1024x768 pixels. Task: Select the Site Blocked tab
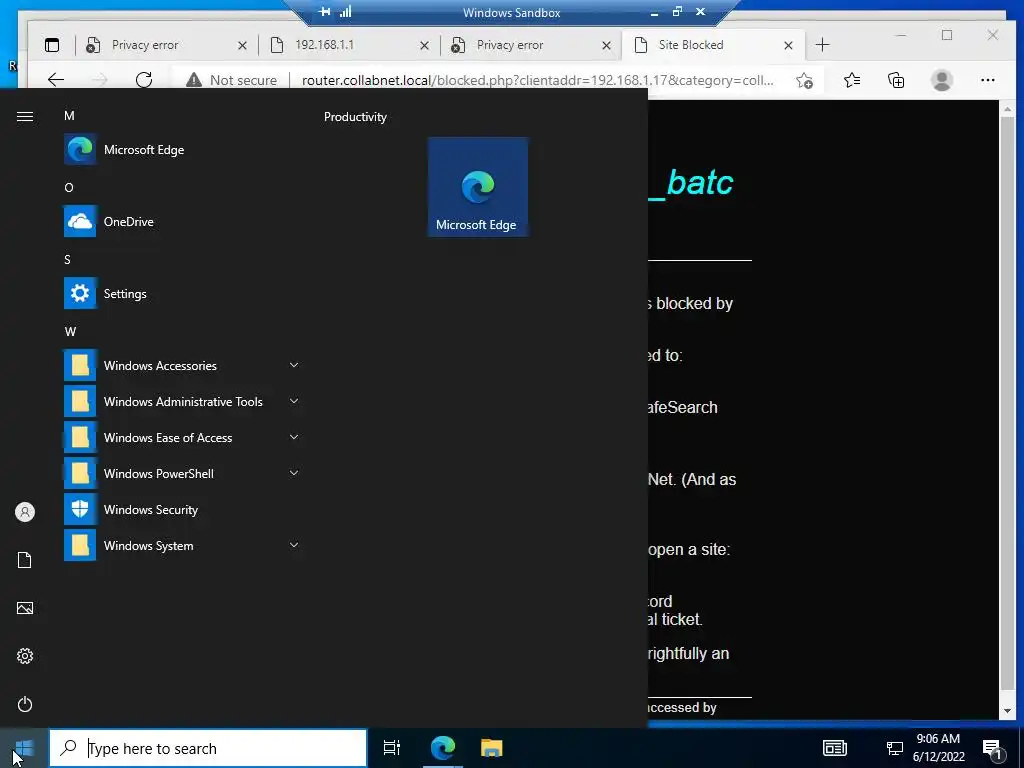(x=712, y=45)
